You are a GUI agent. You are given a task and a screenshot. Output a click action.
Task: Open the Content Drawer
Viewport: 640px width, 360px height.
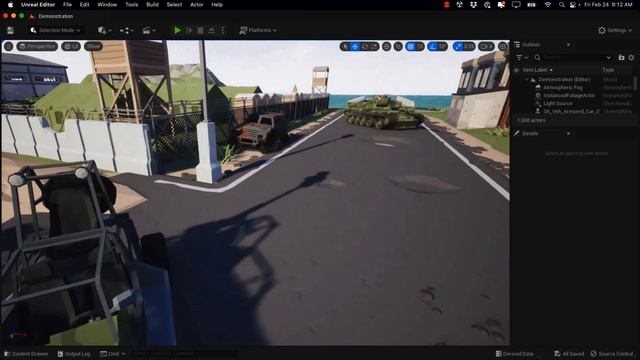(26, 354)
